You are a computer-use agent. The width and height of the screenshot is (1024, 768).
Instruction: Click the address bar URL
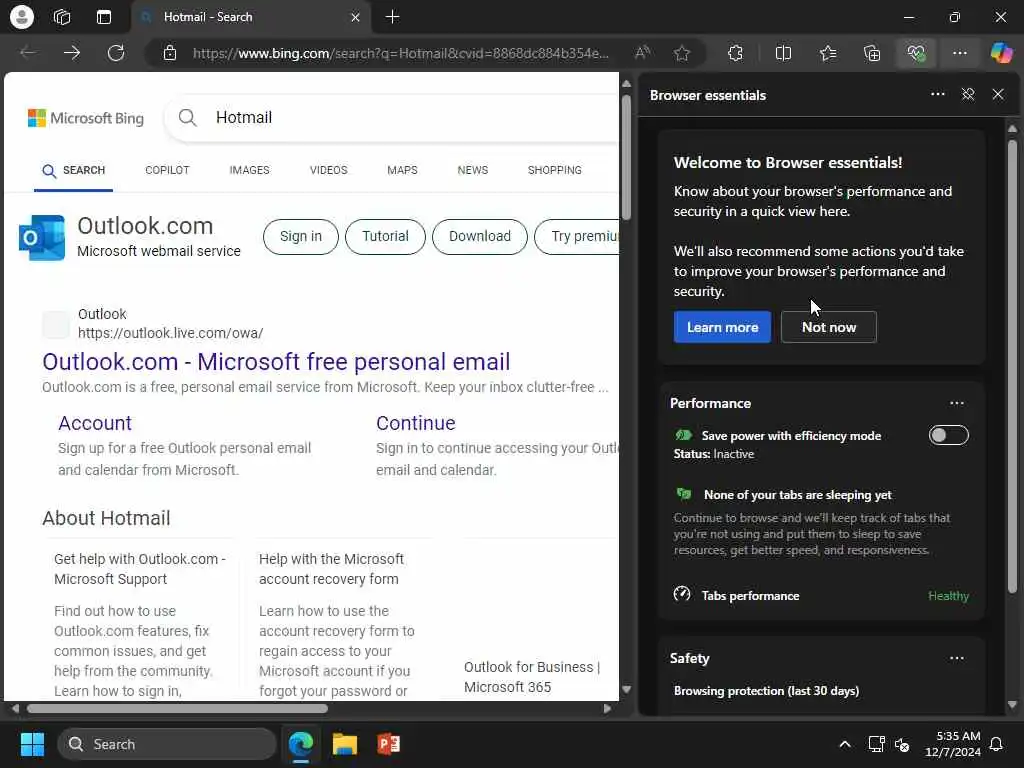(x=400, y=53)
